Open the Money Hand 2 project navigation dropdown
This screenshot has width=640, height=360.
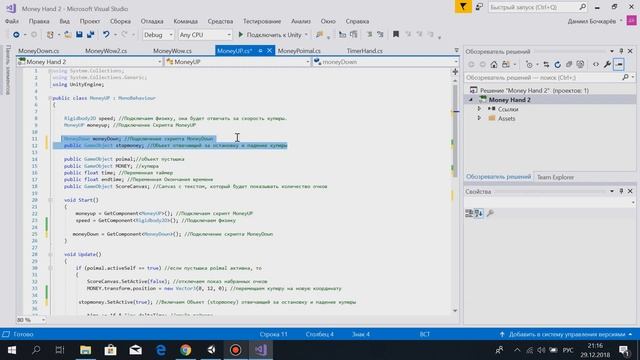pyautogui.click(x=90, y=62)
